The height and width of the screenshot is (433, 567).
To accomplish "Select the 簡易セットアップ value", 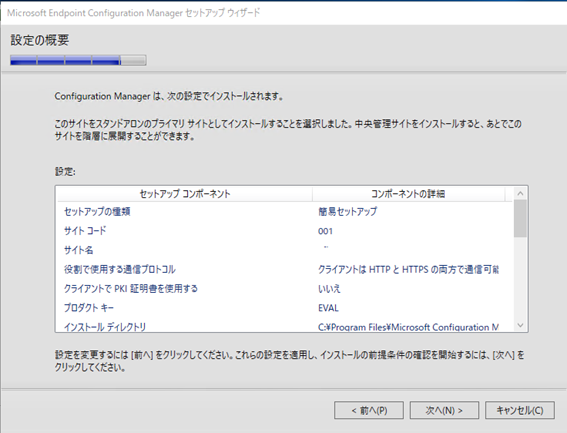I will 348,212.
